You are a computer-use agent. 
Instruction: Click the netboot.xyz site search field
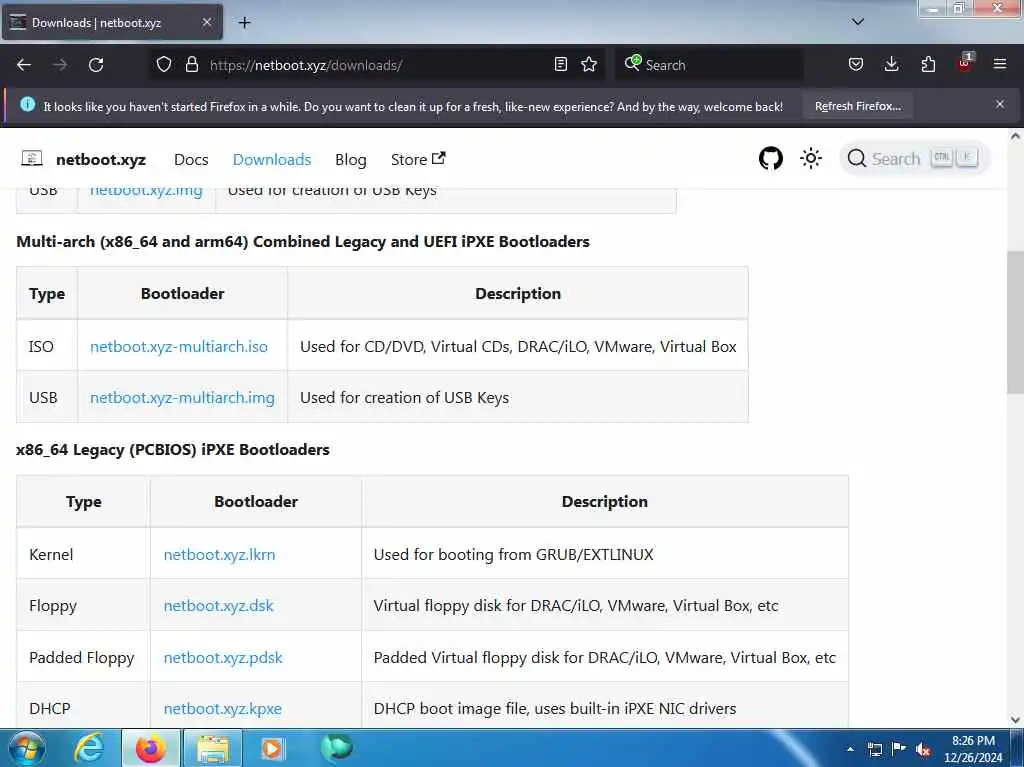click(914, 158)
